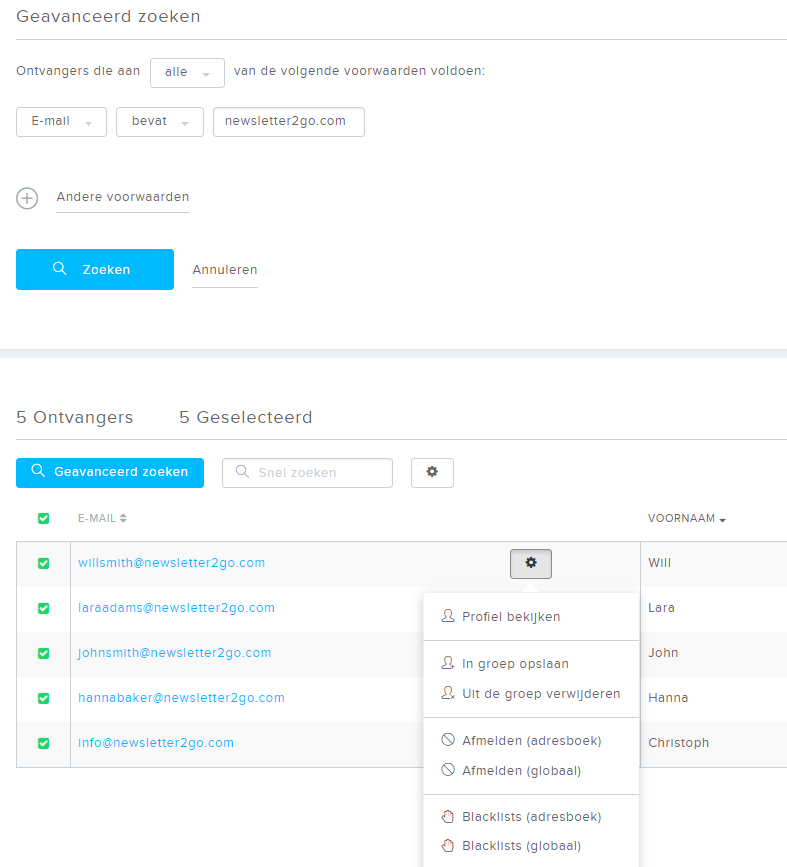Image resolution: width=787 pixels, height=867 pixels.
Task: Toggle the select-all checkbox in header
Action: point(43,518)
